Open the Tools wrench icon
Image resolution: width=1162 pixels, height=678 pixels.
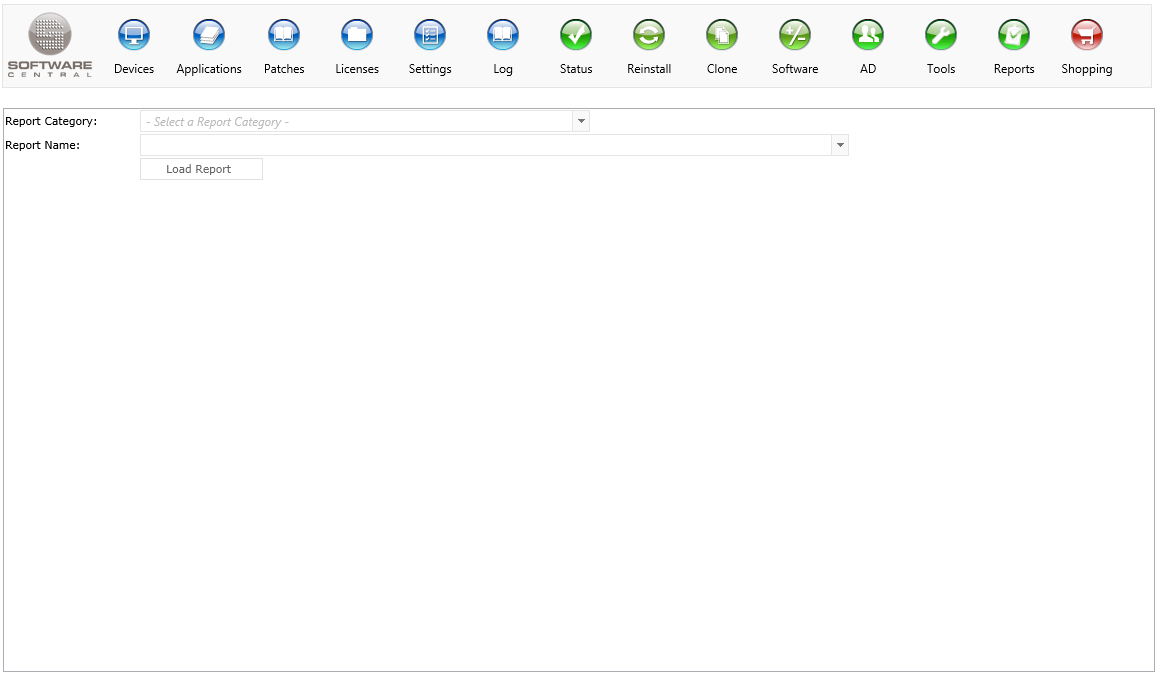(x=941, y=36)
